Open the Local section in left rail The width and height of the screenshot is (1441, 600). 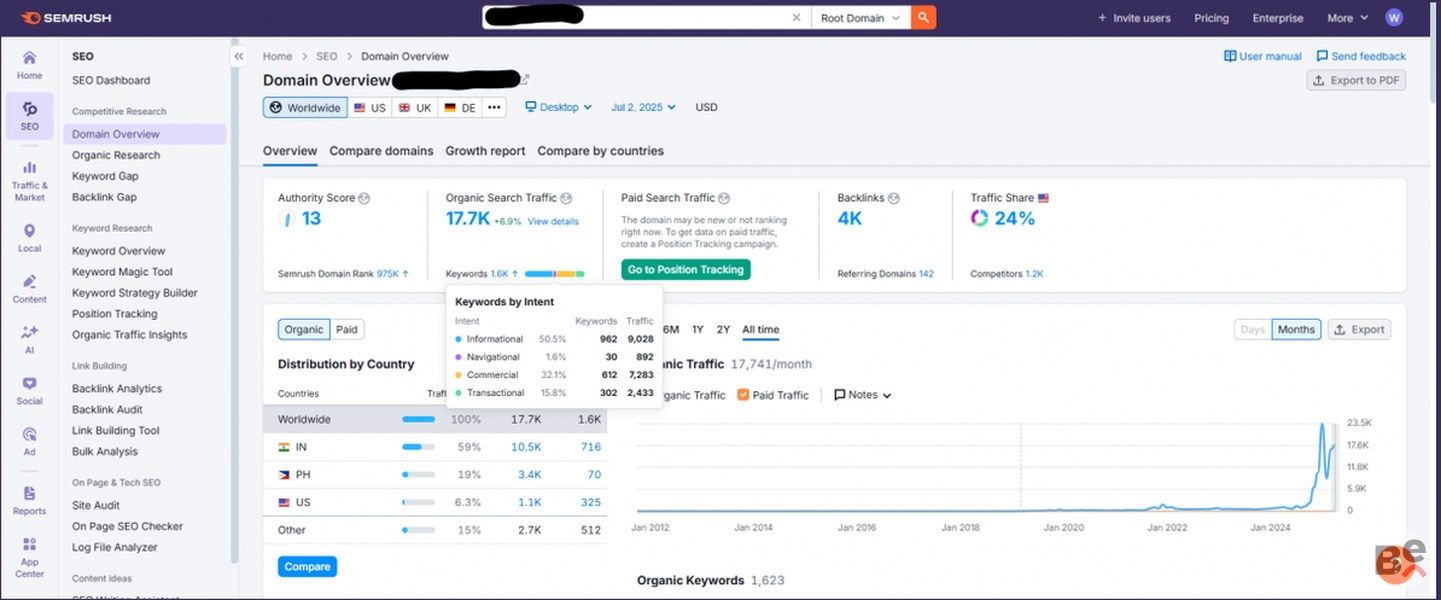click(x=29, y=237)
